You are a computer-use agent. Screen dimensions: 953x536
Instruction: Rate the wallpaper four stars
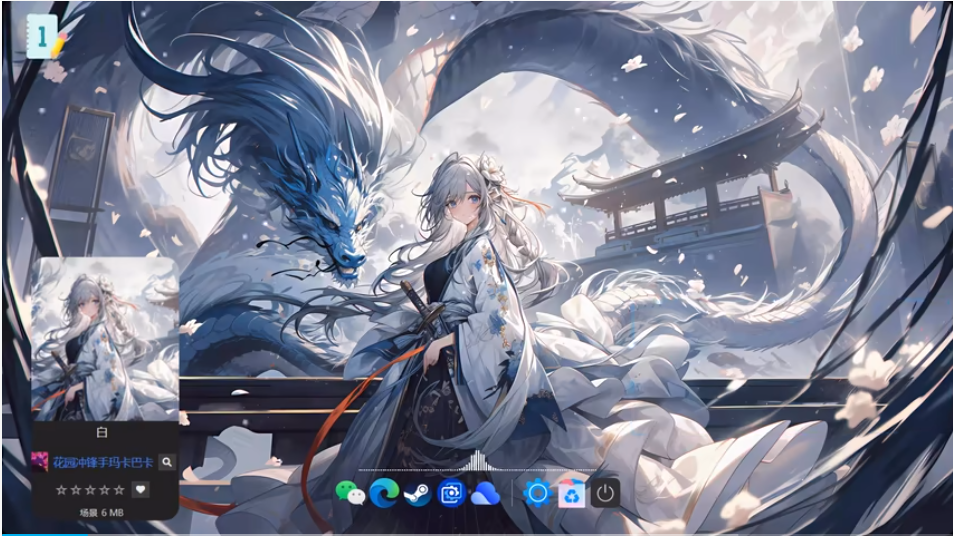click(x=105, y=490)
